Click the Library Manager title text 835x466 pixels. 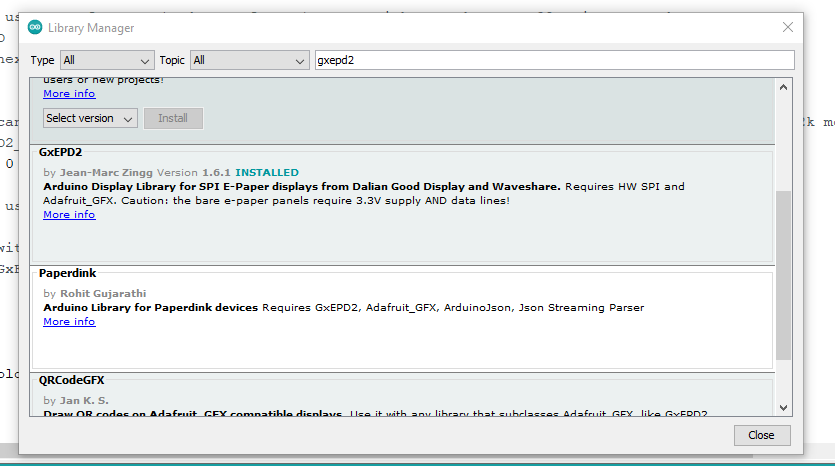pos(91,28)
